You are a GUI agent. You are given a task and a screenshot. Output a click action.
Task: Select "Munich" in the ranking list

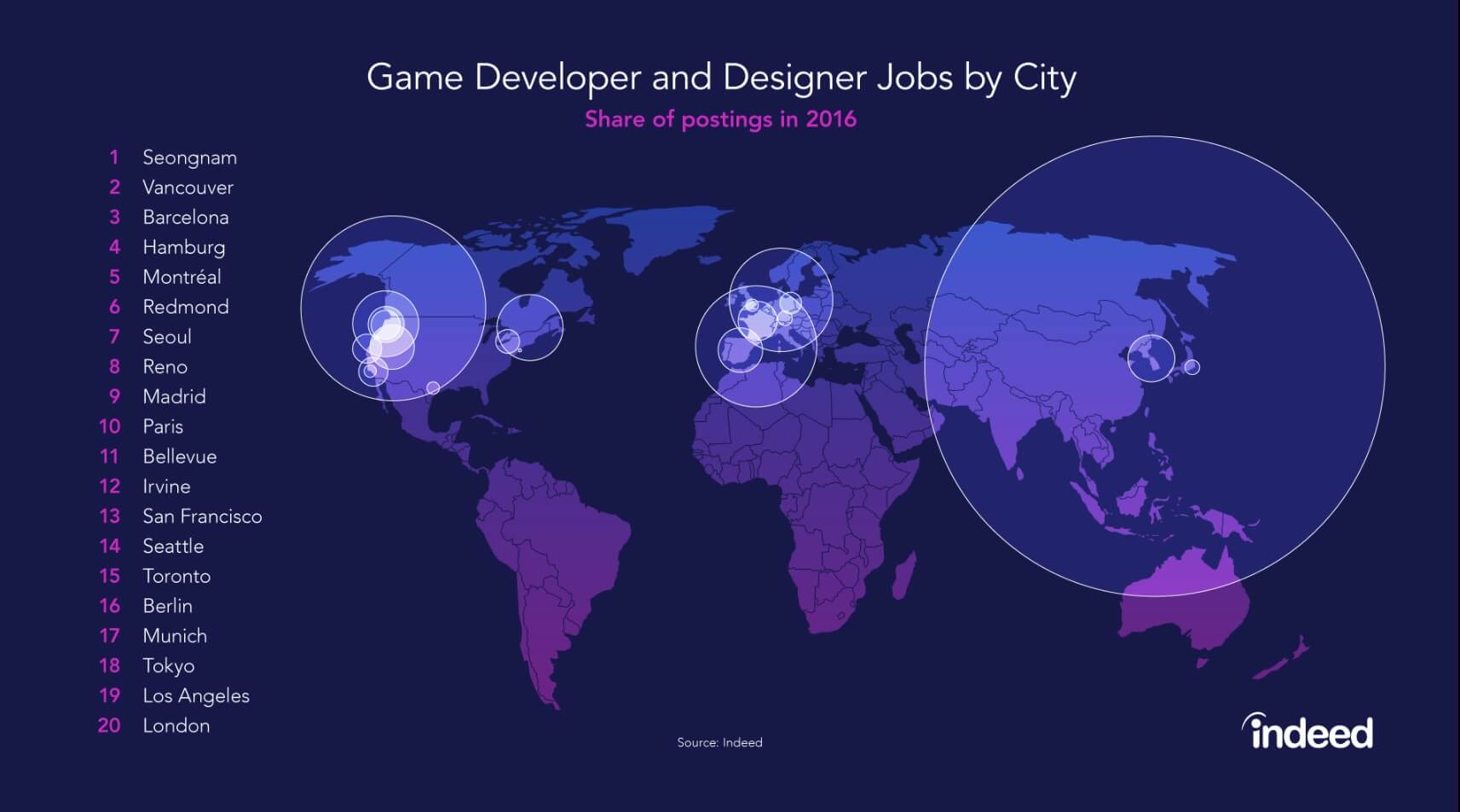[175, 636]
